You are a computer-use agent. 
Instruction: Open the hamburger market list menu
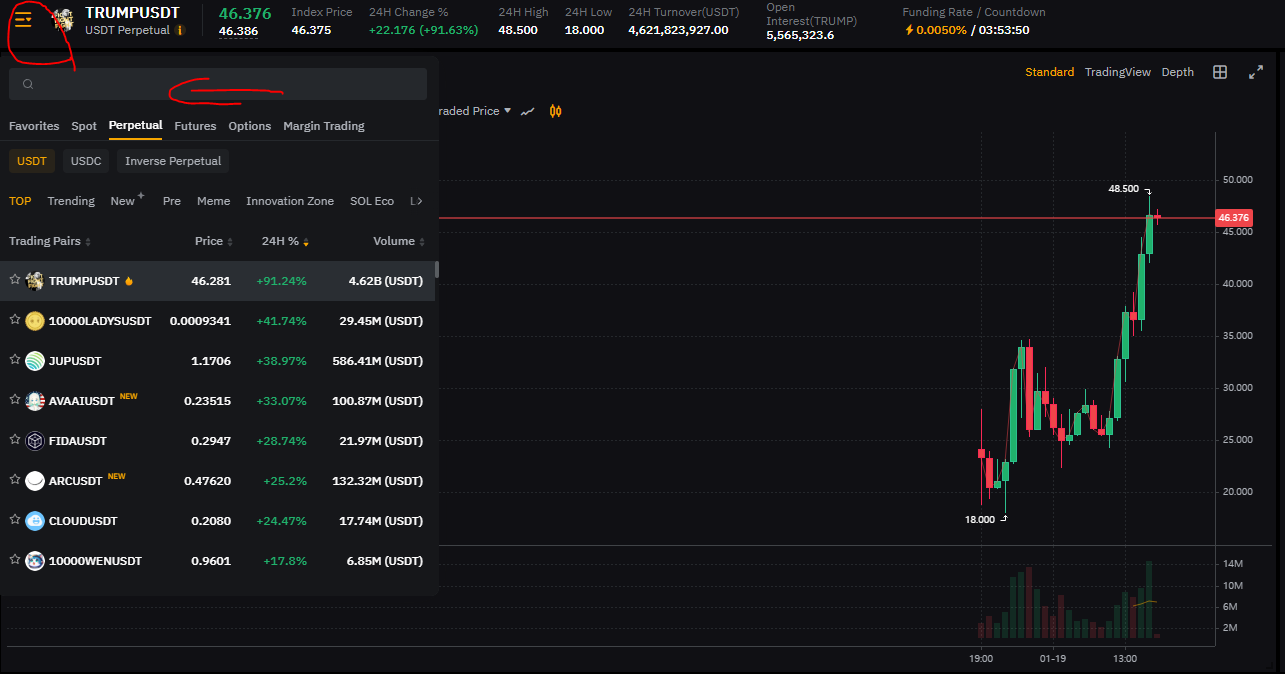(23, 20)
